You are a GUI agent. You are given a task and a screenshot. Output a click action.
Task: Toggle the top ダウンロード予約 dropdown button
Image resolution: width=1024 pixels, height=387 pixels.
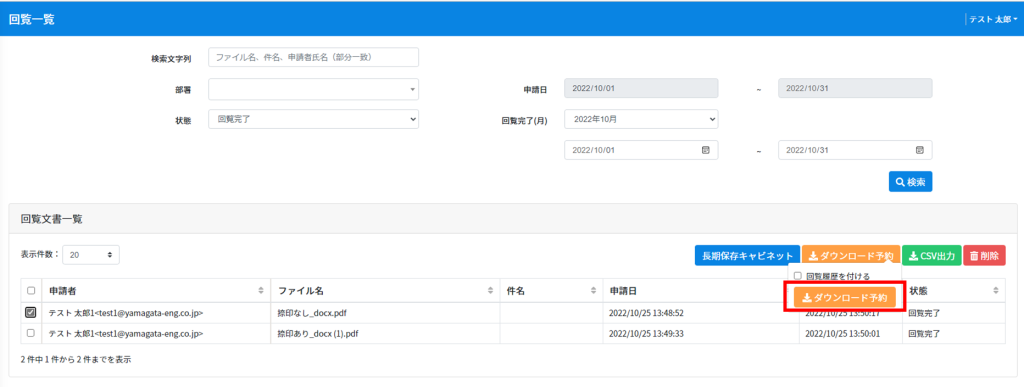(851, 256)
